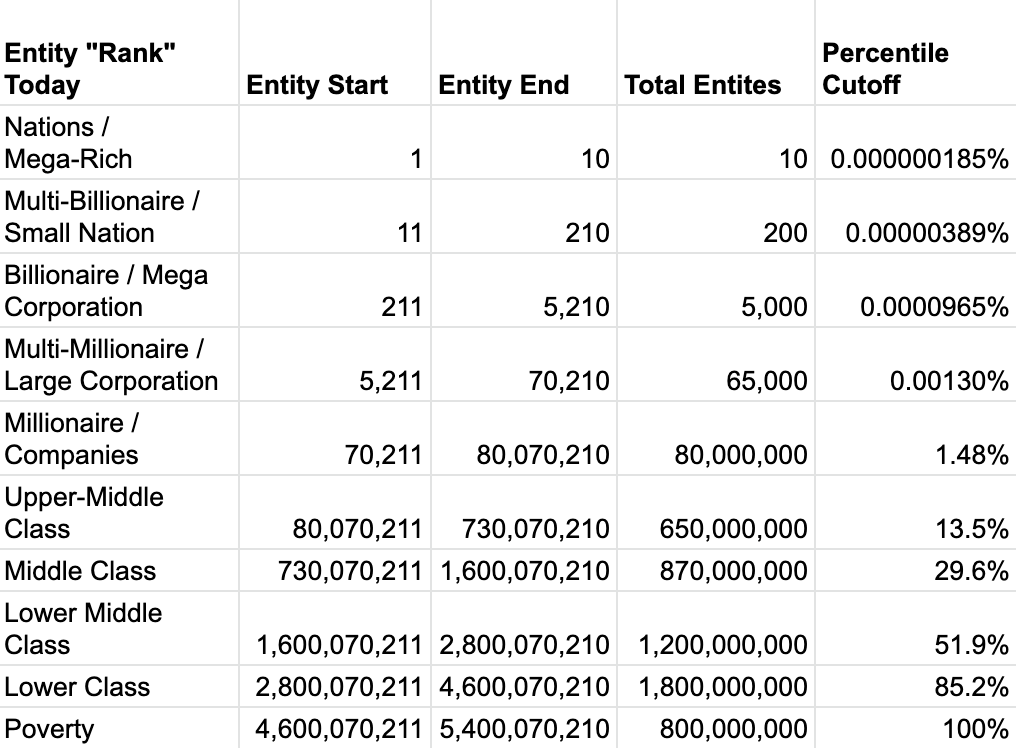Click the 'Multi-Millionaire / Large Corporation' cell
Image resolution: width=1016 pixels, height=748 pixels.
point(111,365)
